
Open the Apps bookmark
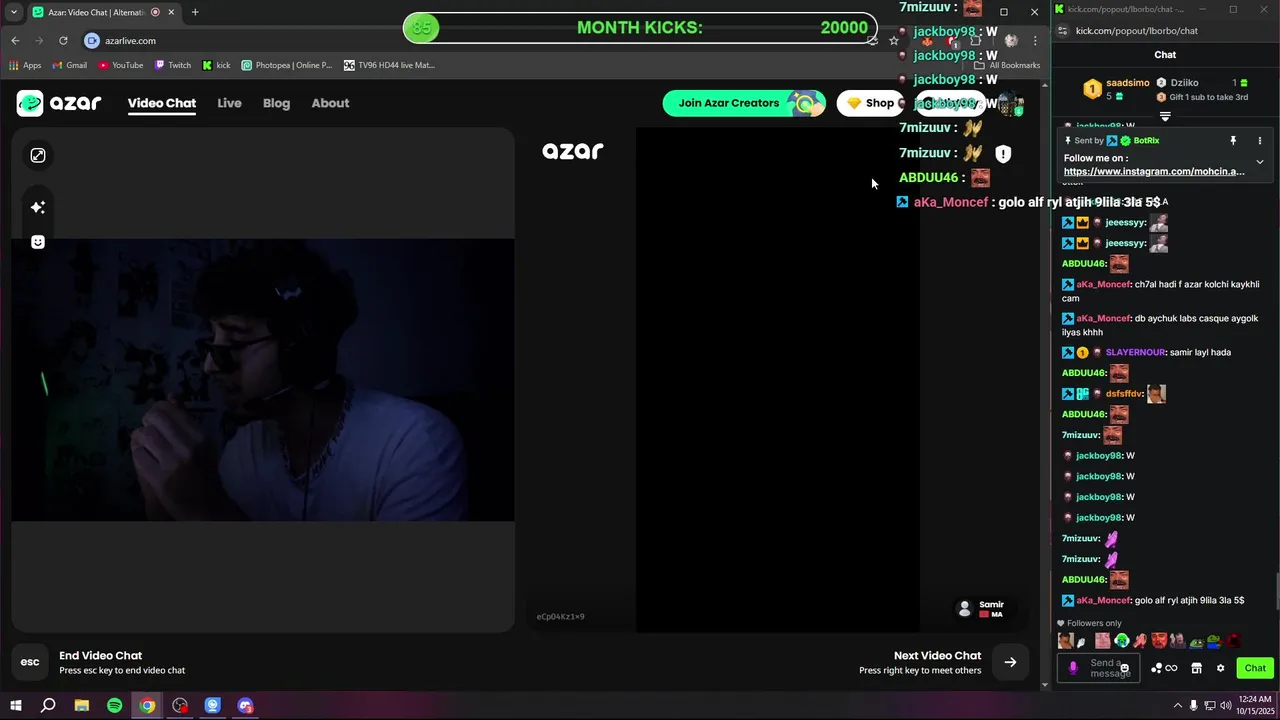(25, 65)
